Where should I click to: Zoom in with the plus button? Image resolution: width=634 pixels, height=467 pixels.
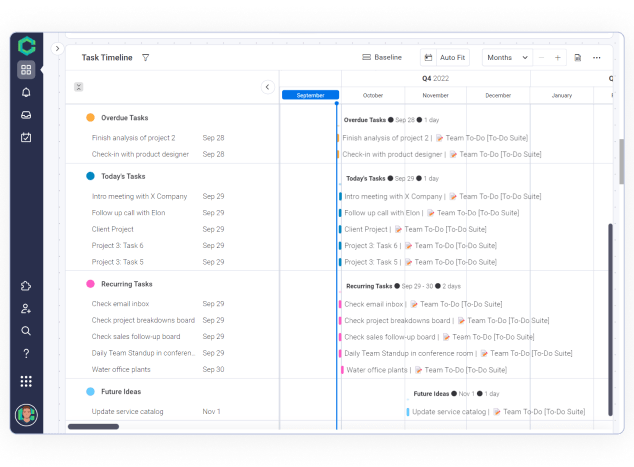click(558, 57)
